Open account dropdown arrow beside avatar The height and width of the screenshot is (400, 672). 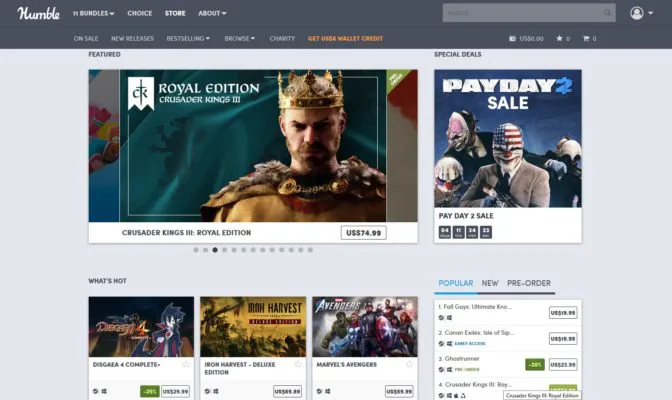pos(651,13)
